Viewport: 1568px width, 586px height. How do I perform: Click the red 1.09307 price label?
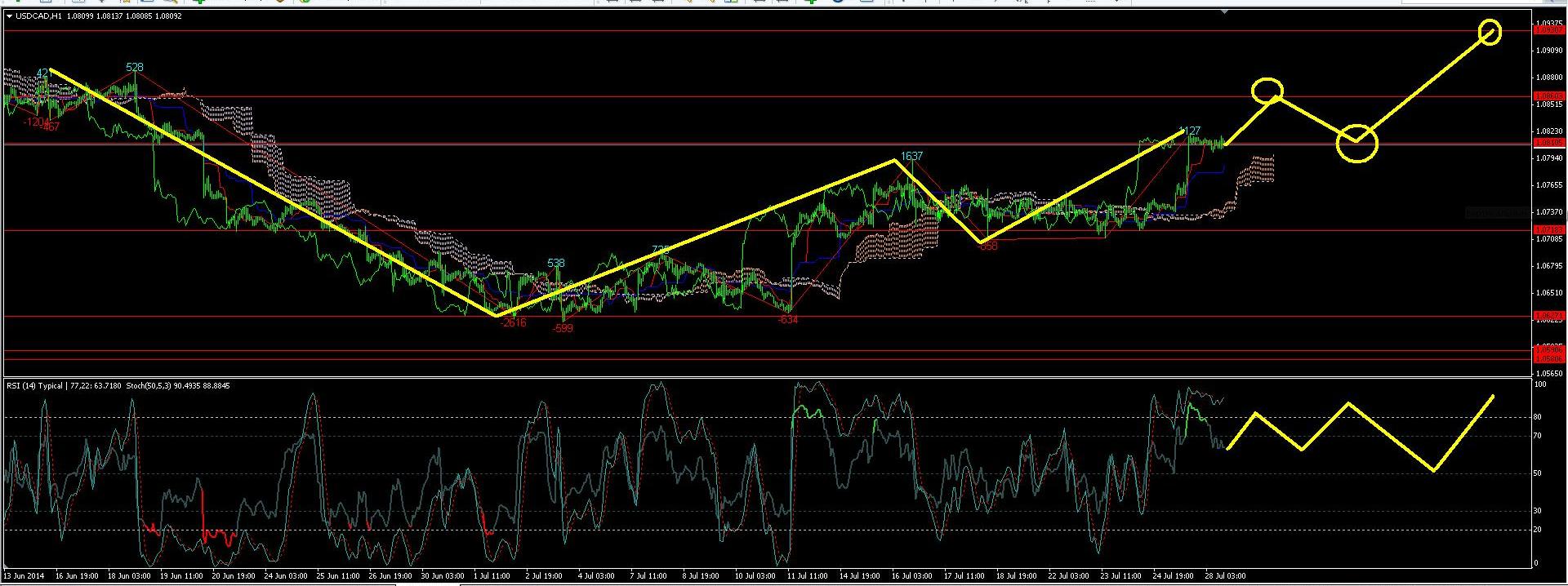(x=1548, y=30)
